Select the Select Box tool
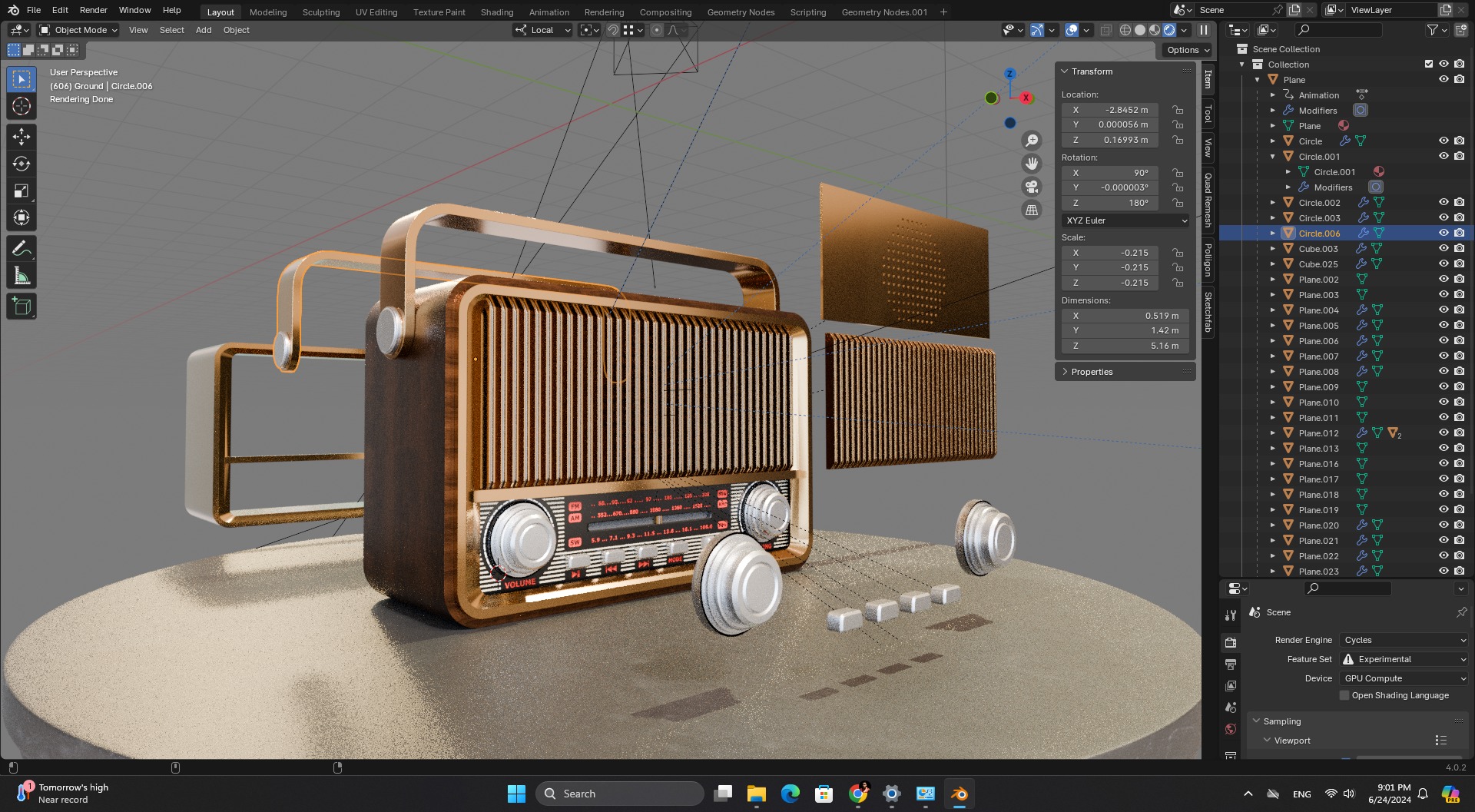 coord(22,79)
